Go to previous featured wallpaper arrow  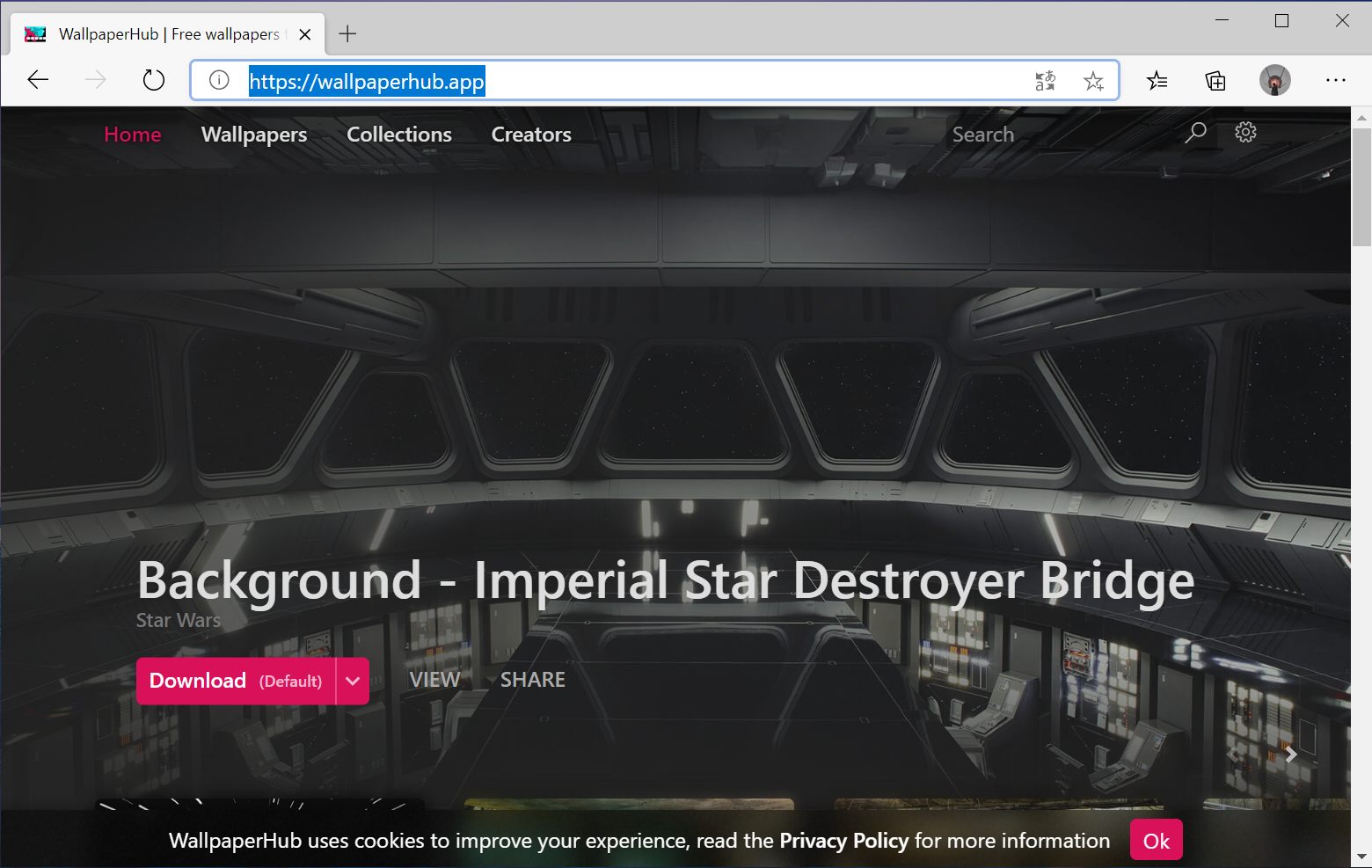pos(1233,755)
